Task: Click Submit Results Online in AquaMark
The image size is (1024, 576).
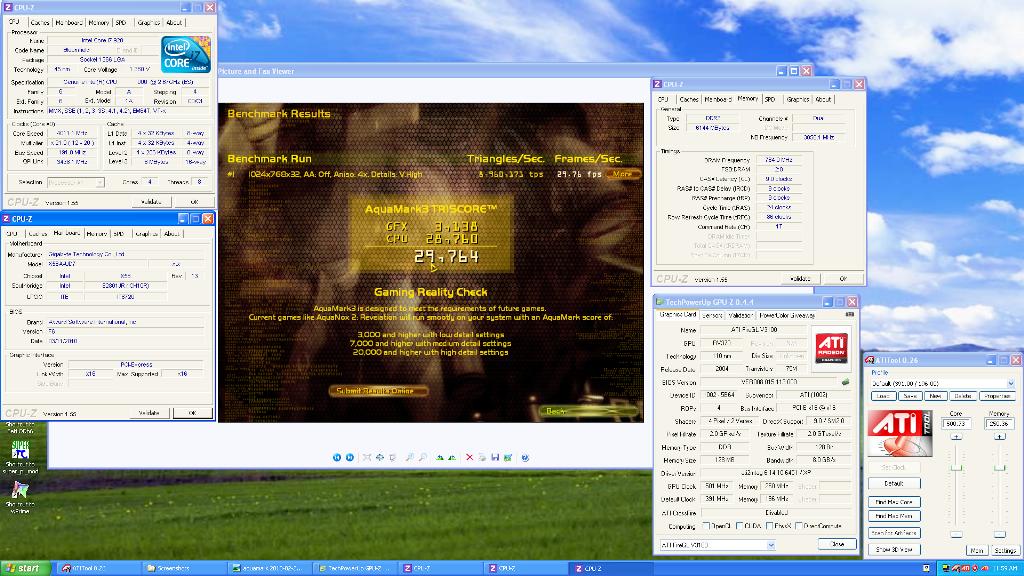Action: pos(379,391)
